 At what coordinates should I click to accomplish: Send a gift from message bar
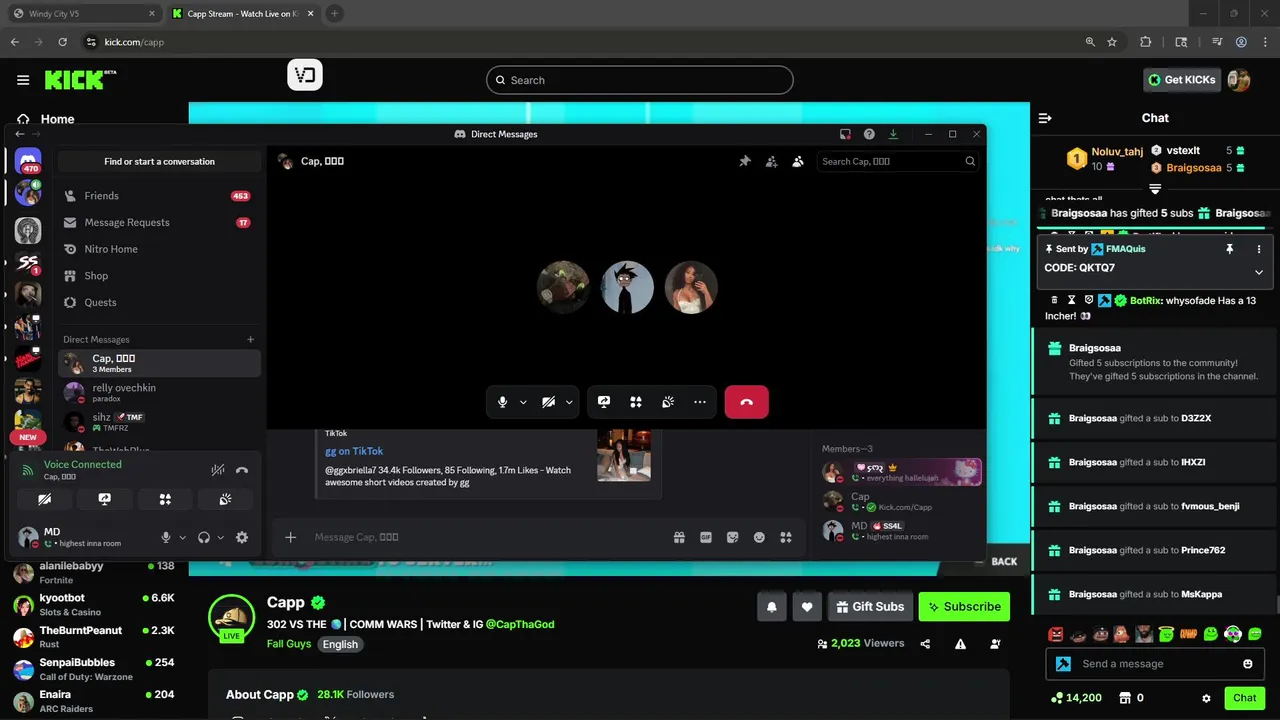(x=679, y=537)
